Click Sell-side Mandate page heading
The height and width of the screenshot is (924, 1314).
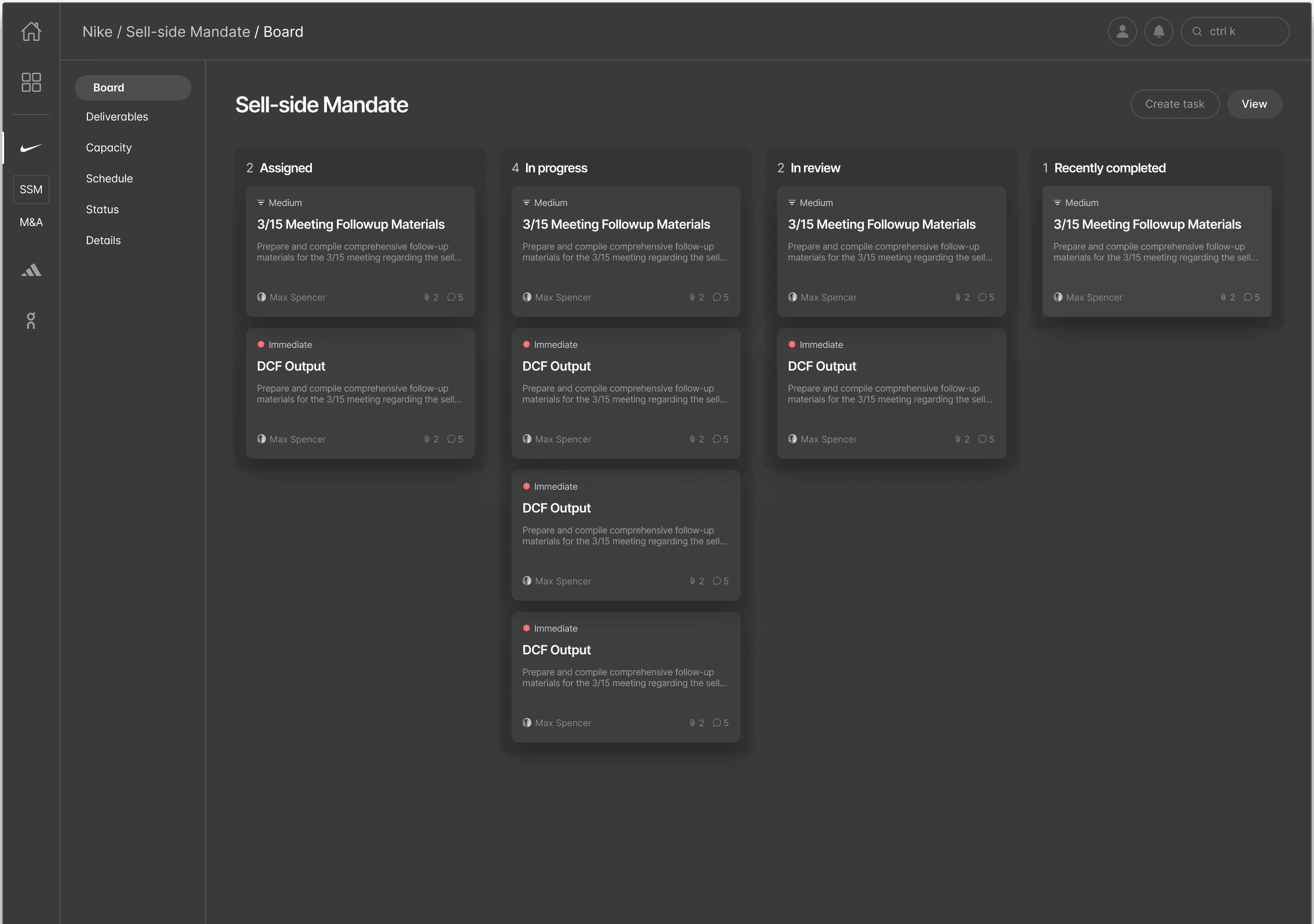click(321, 105)
